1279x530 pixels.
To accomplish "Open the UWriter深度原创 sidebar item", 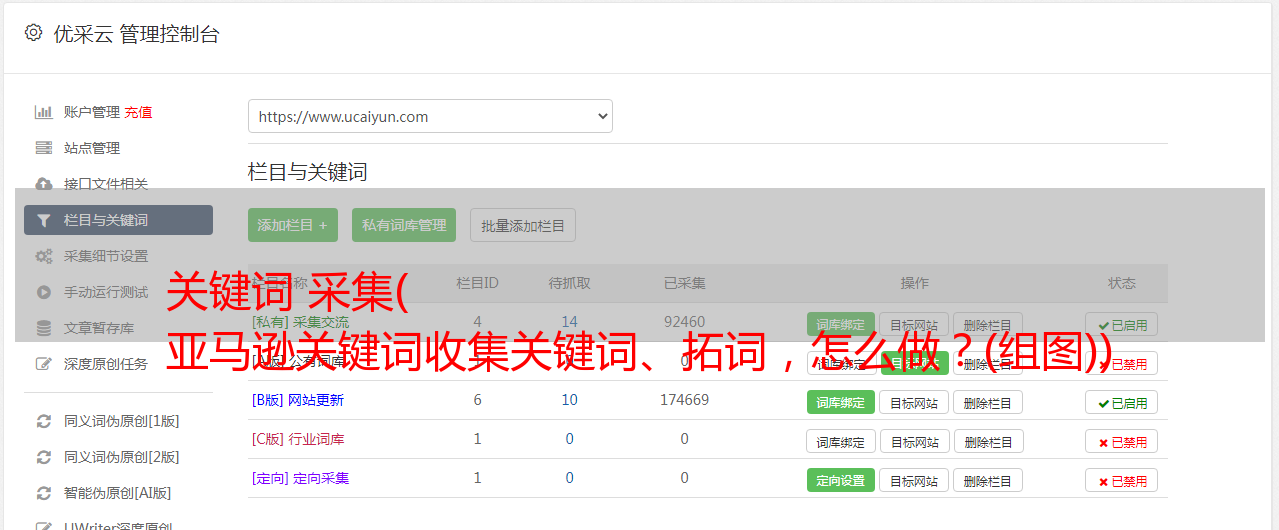I will point(118,524).
